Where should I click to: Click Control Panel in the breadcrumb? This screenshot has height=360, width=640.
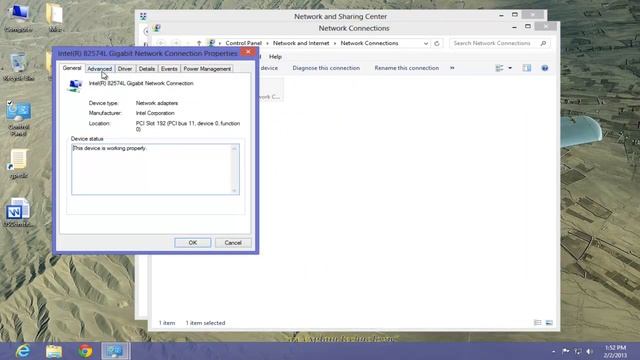244,43
